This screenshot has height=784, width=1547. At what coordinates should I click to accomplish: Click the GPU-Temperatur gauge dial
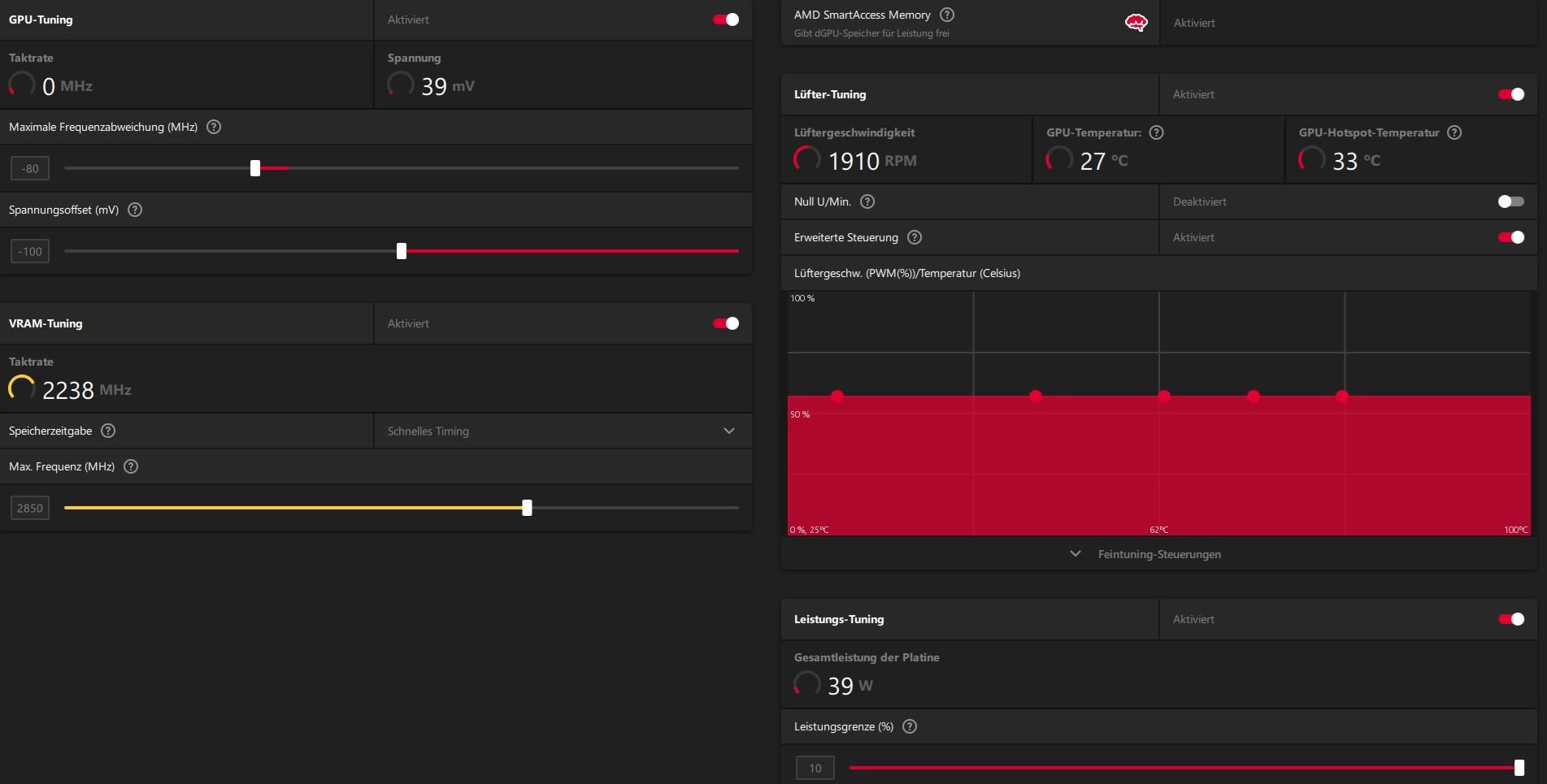(1059, 159)
